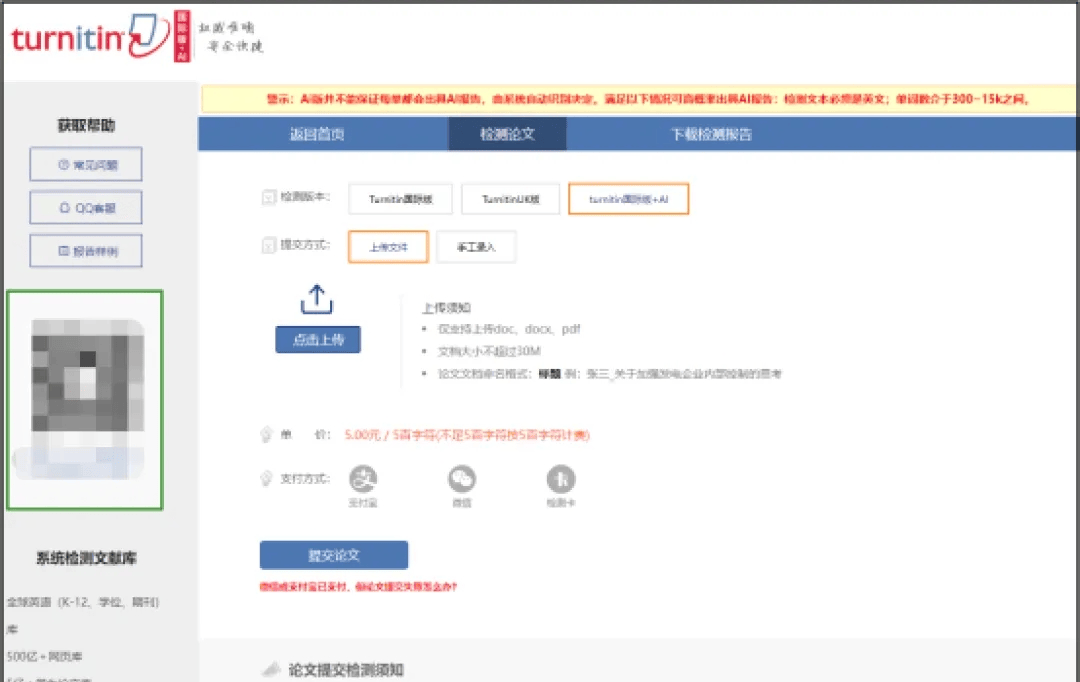Click the 获取帮助 sidebar heading

(86, 125)
